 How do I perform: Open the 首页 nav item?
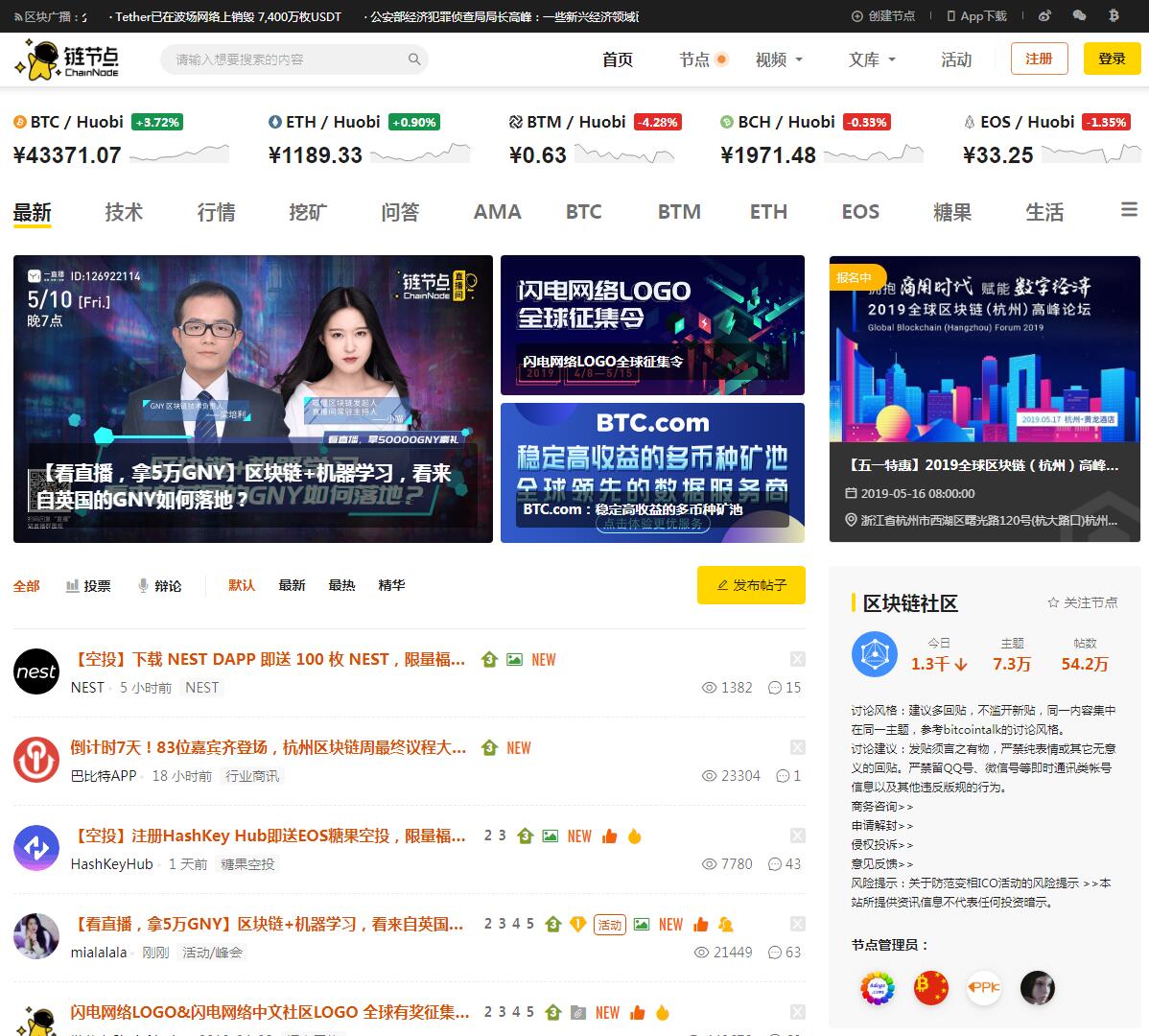click(617, 59)
